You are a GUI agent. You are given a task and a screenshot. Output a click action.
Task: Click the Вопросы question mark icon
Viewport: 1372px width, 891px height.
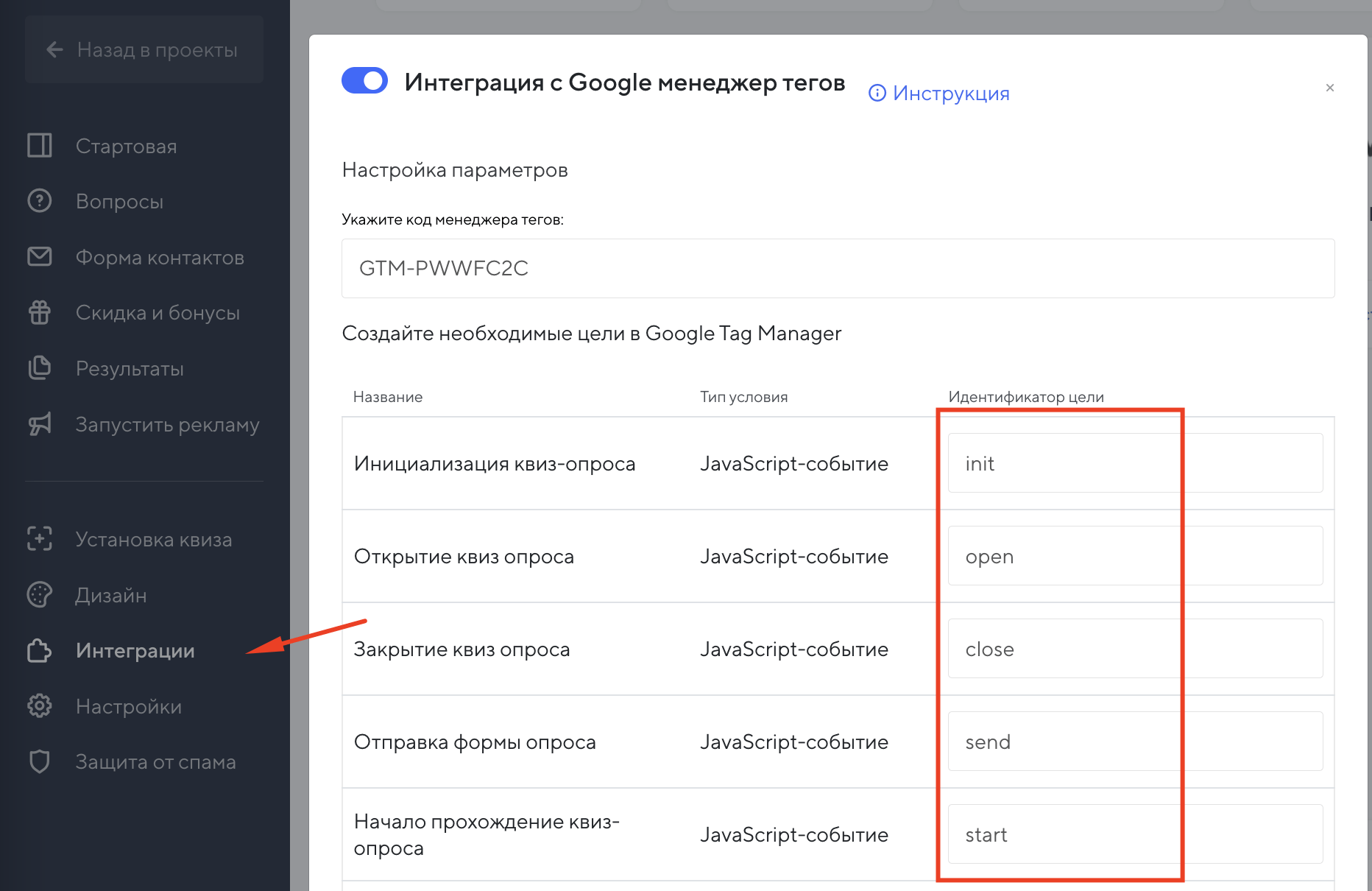40,200
